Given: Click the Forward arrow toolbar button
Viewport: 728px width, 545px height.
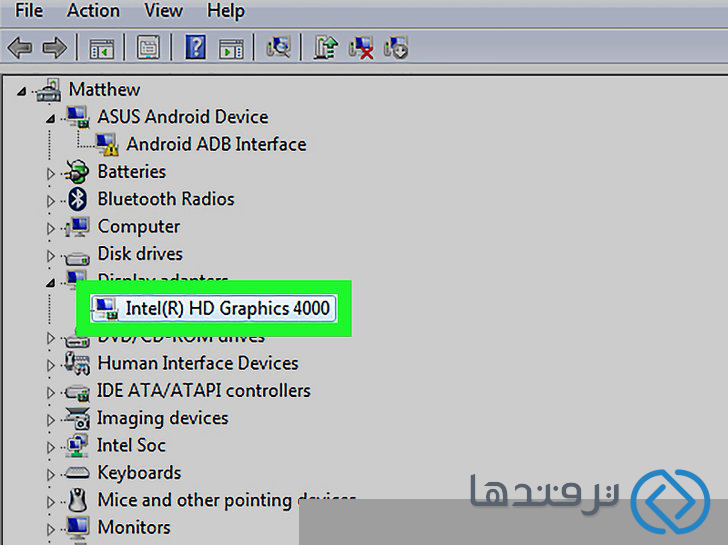Looking at the screenshot, I should 55,47.
